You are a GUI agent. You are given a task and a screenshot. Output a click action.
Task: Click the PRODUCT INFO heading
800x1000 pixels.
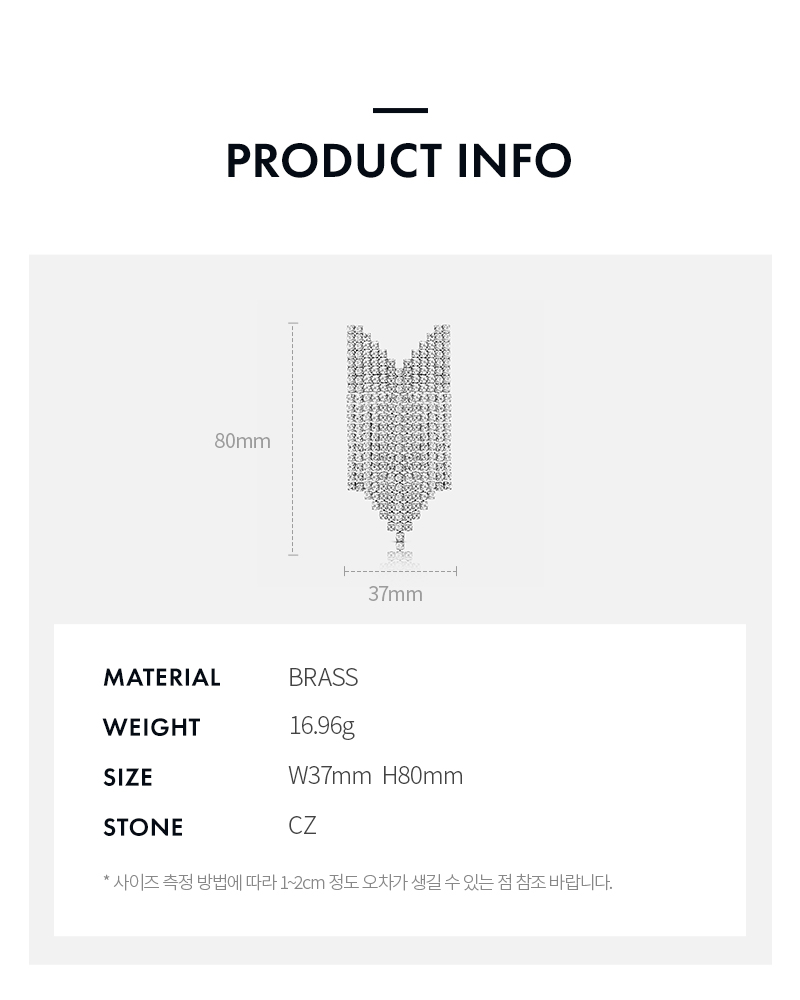pyautogui.click(x=399, y=161)
